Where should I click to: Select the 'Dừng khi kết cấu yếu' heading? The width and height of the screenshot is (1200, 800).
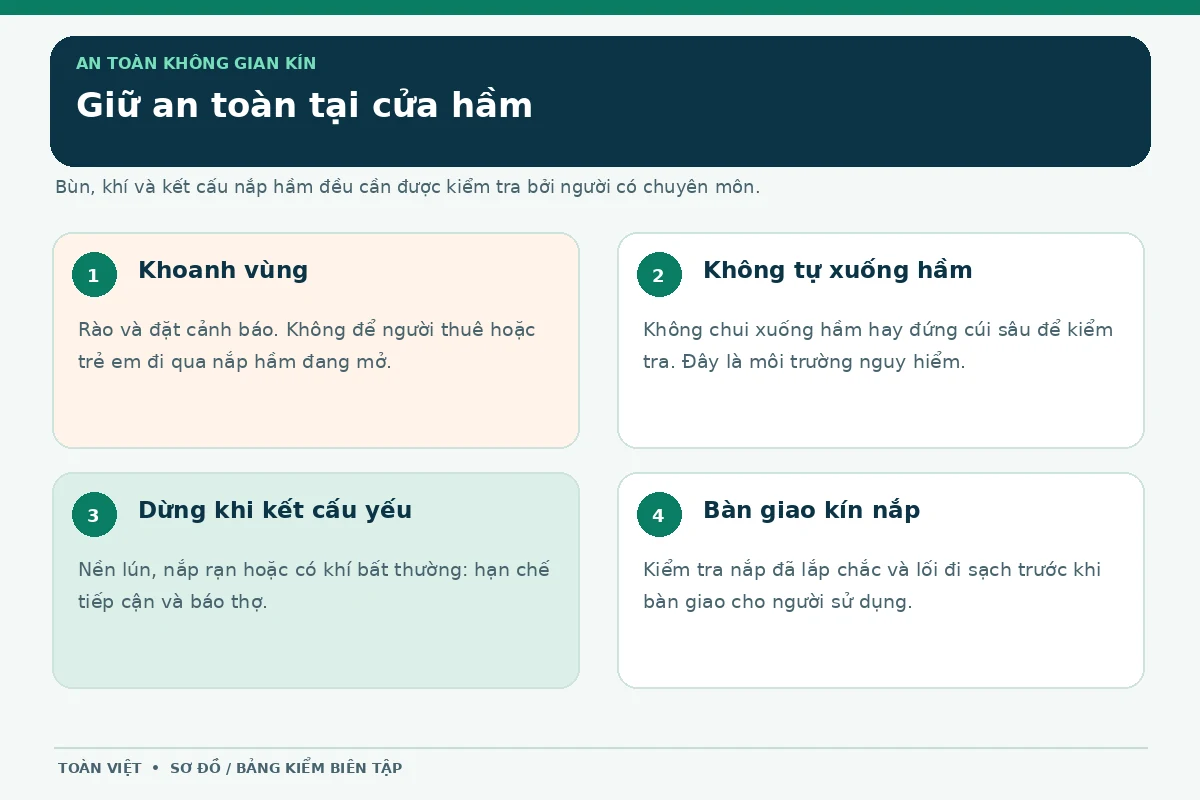click(x=275, y=510)
